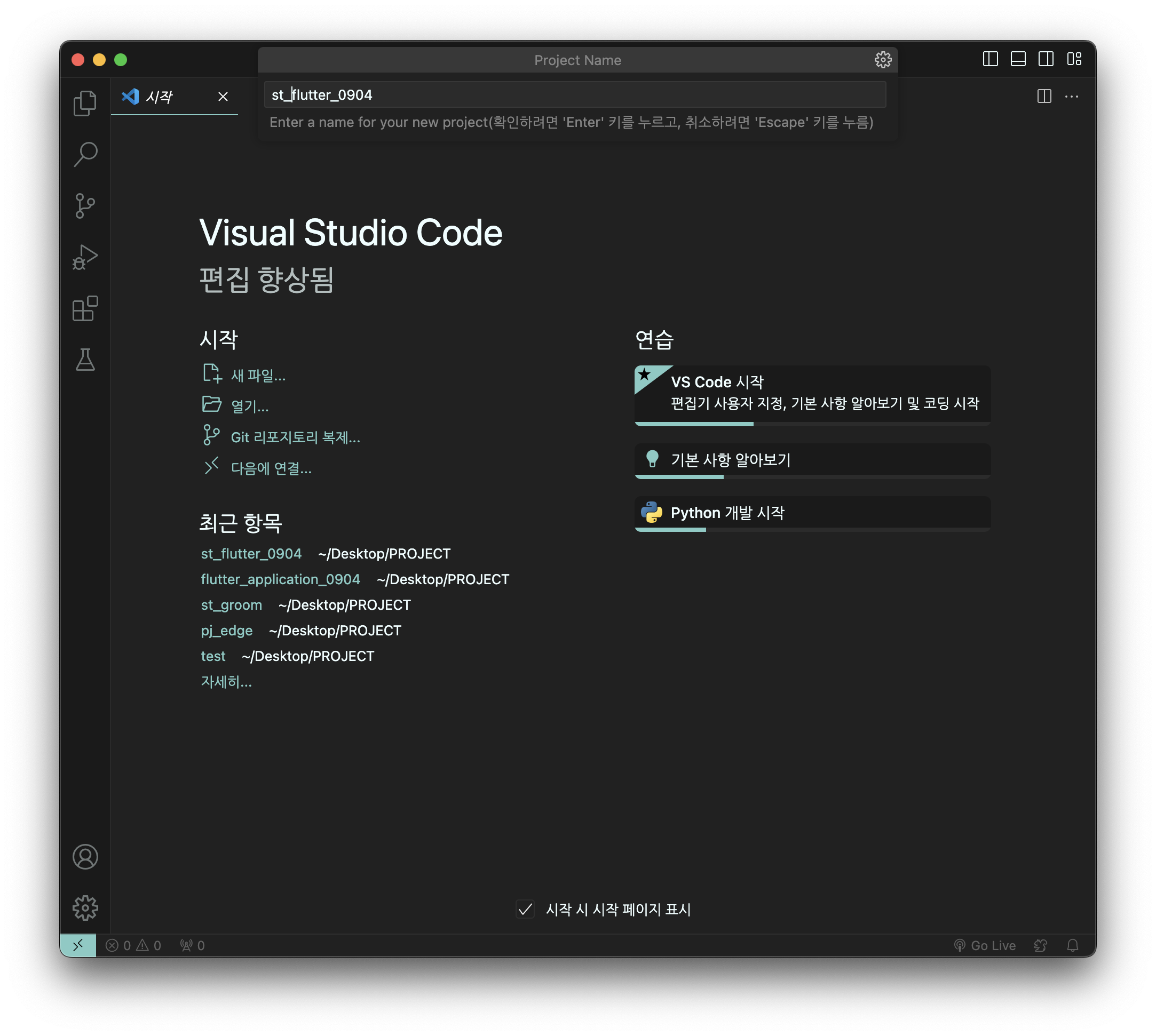This screenshot has height=1036, width=1156.
Task: Open the Explorer view in activity bar
Action: pos(85,103)
